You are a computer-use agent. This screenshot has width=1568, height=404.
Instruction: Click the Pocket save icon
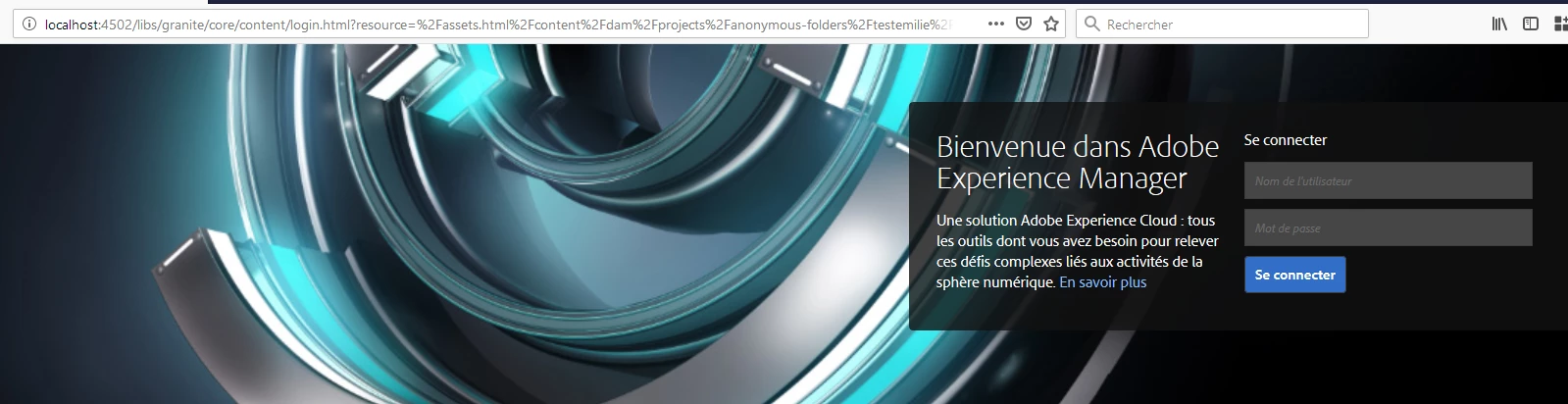click(x=1024, y=24)
